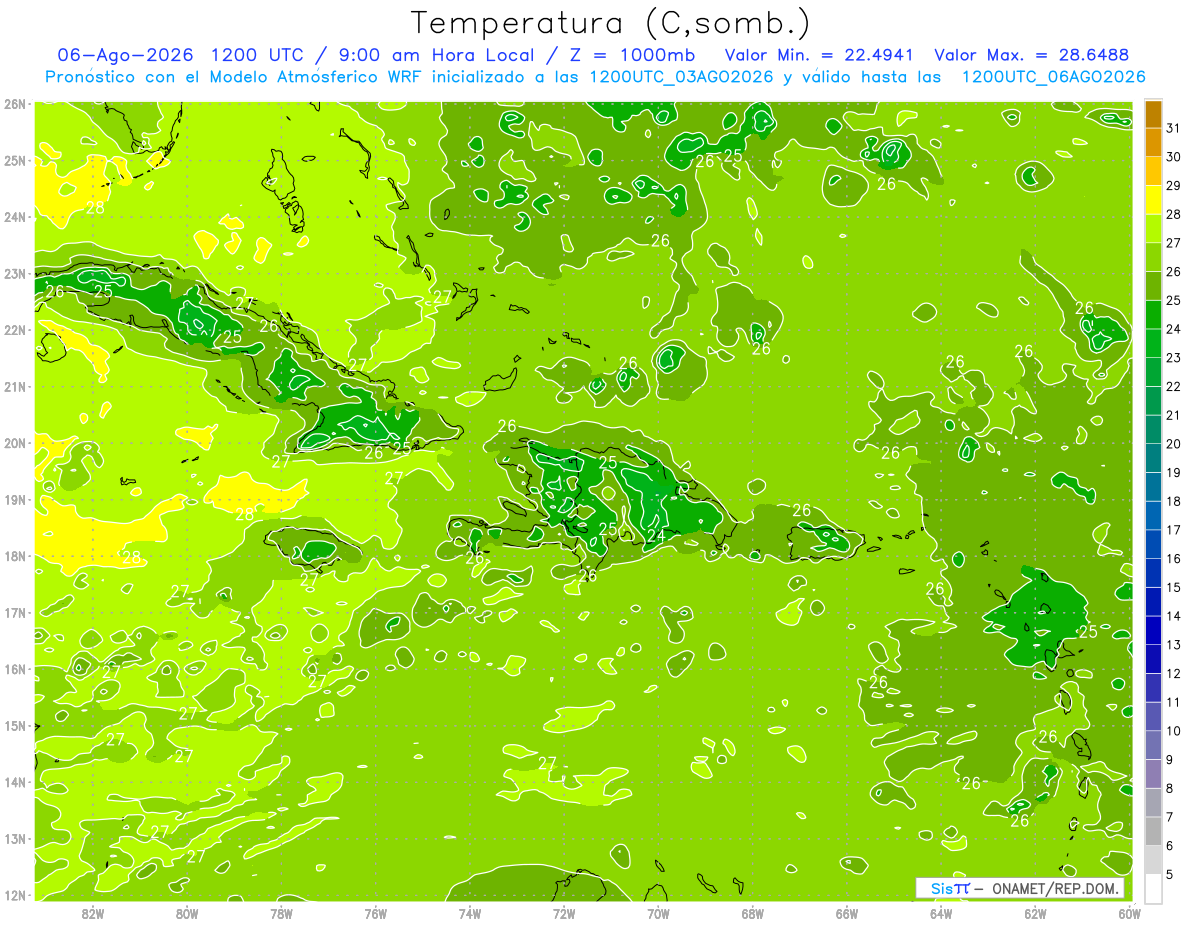Click the 18N latitude axis label

14,556
